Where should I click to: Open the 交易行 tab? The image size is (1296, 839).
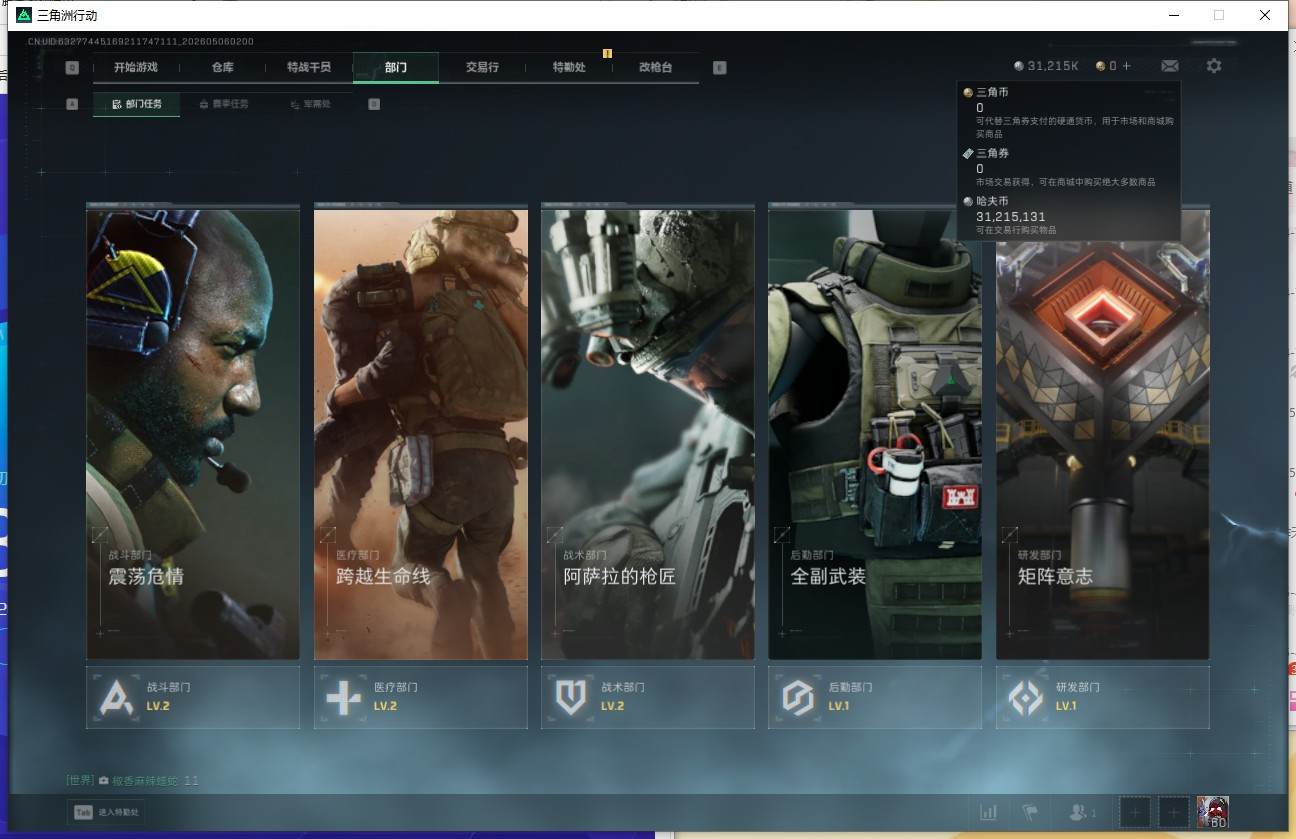[x=482, y=67]
